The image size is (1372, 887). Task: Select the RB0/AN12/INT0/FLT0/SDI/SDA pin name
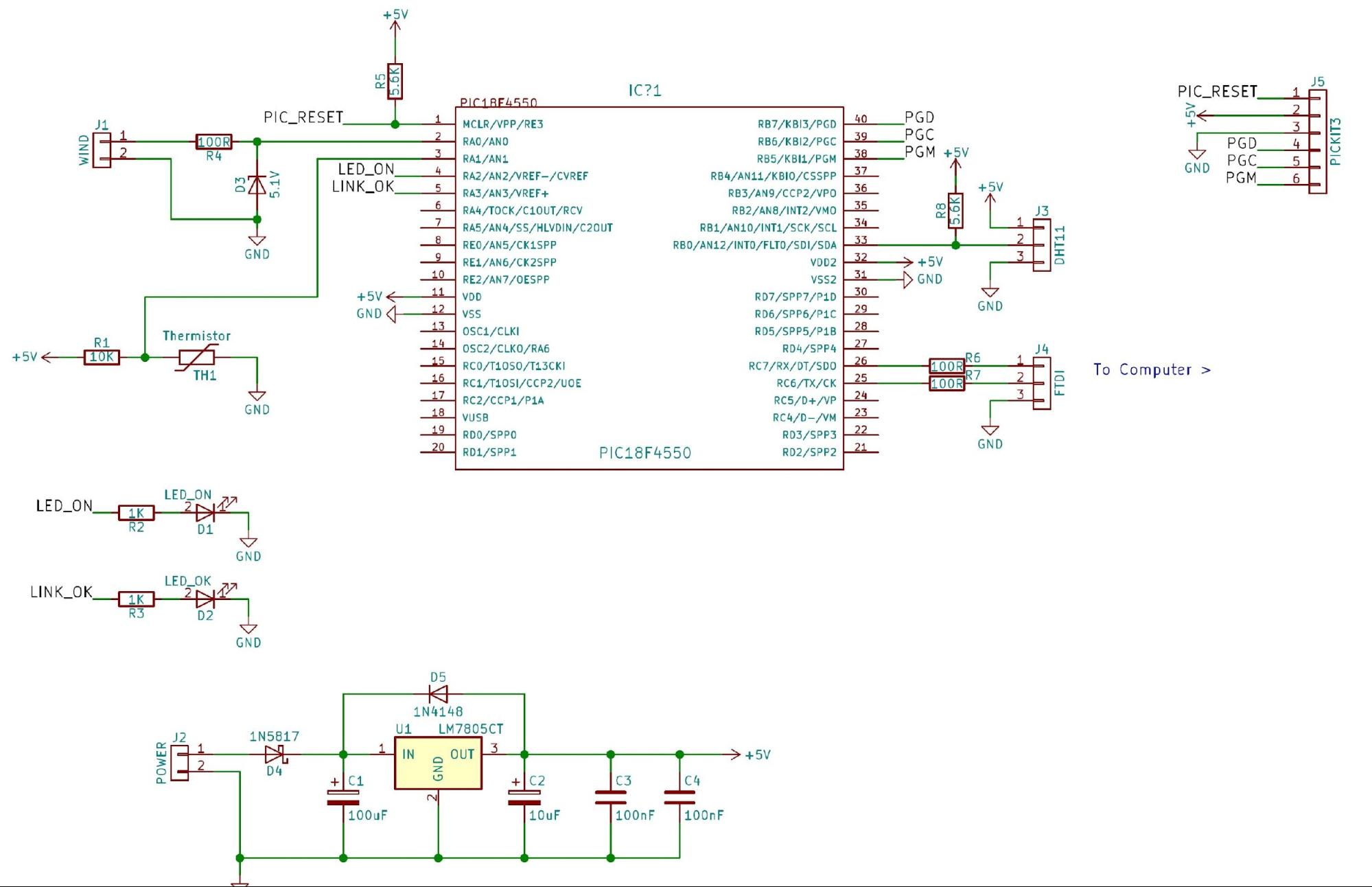pyautogui.click(x=755, y=245)
